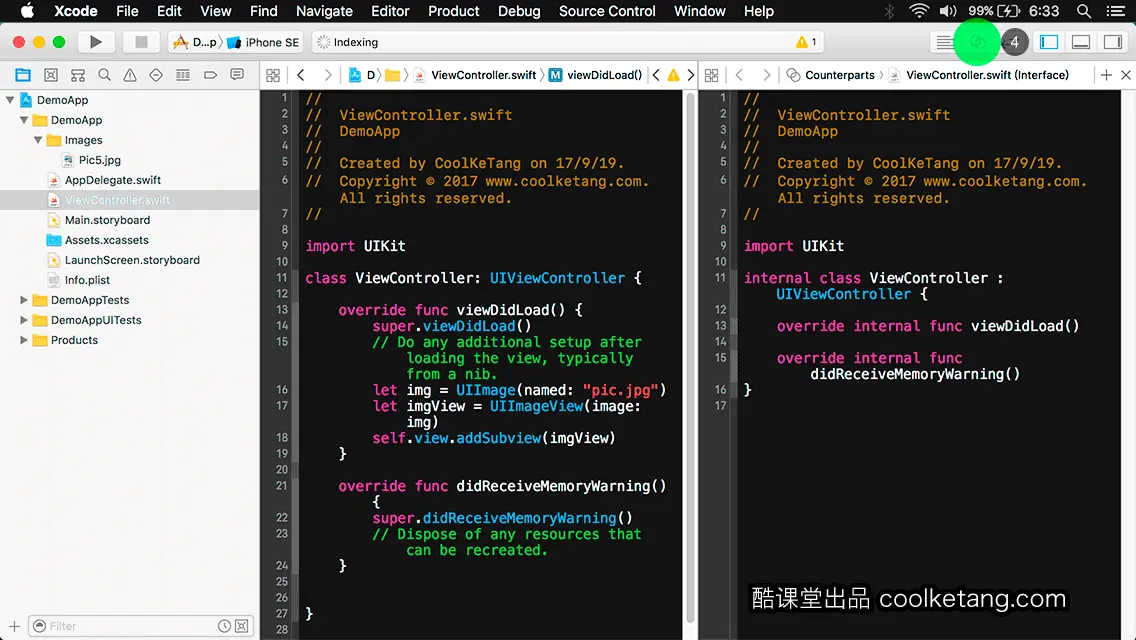Show the Project navigator
Screen dimensions: 1136x640
[23, 75]
